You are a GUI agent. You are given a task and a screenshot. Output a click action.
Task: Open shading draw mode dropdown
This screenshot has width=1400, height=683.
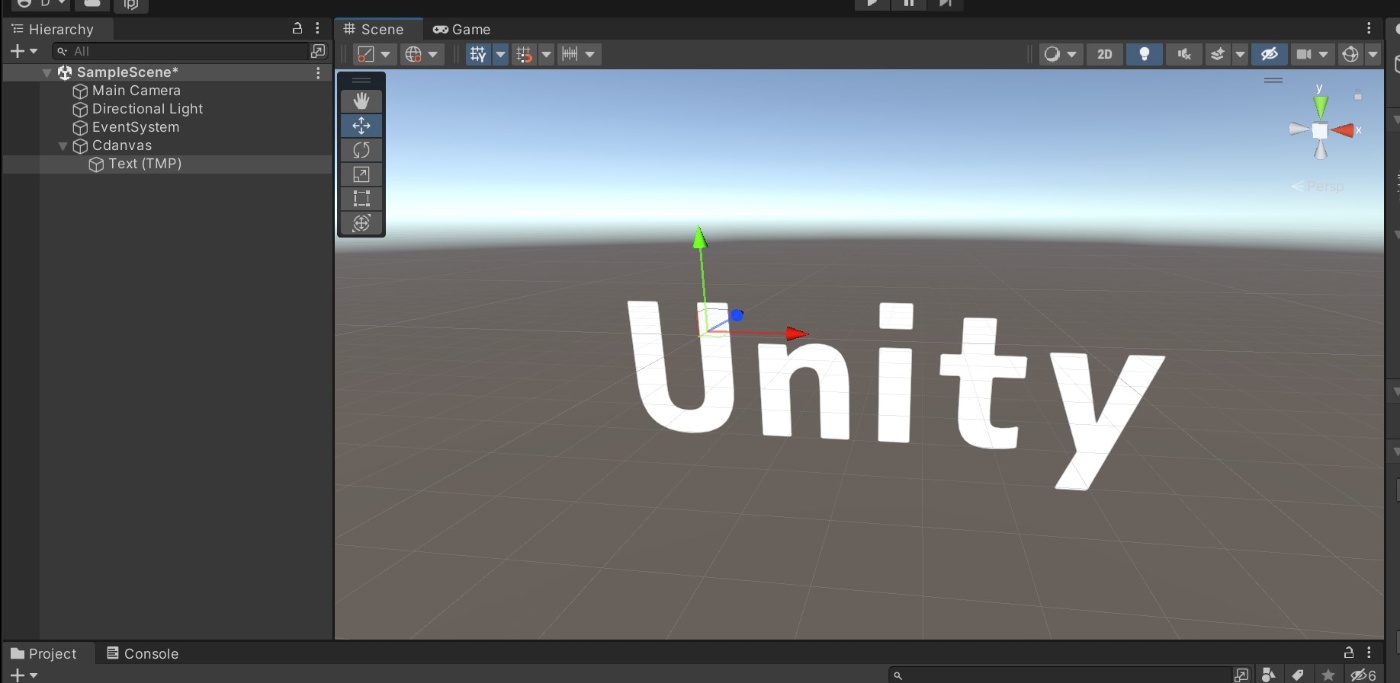(1059, 54)
